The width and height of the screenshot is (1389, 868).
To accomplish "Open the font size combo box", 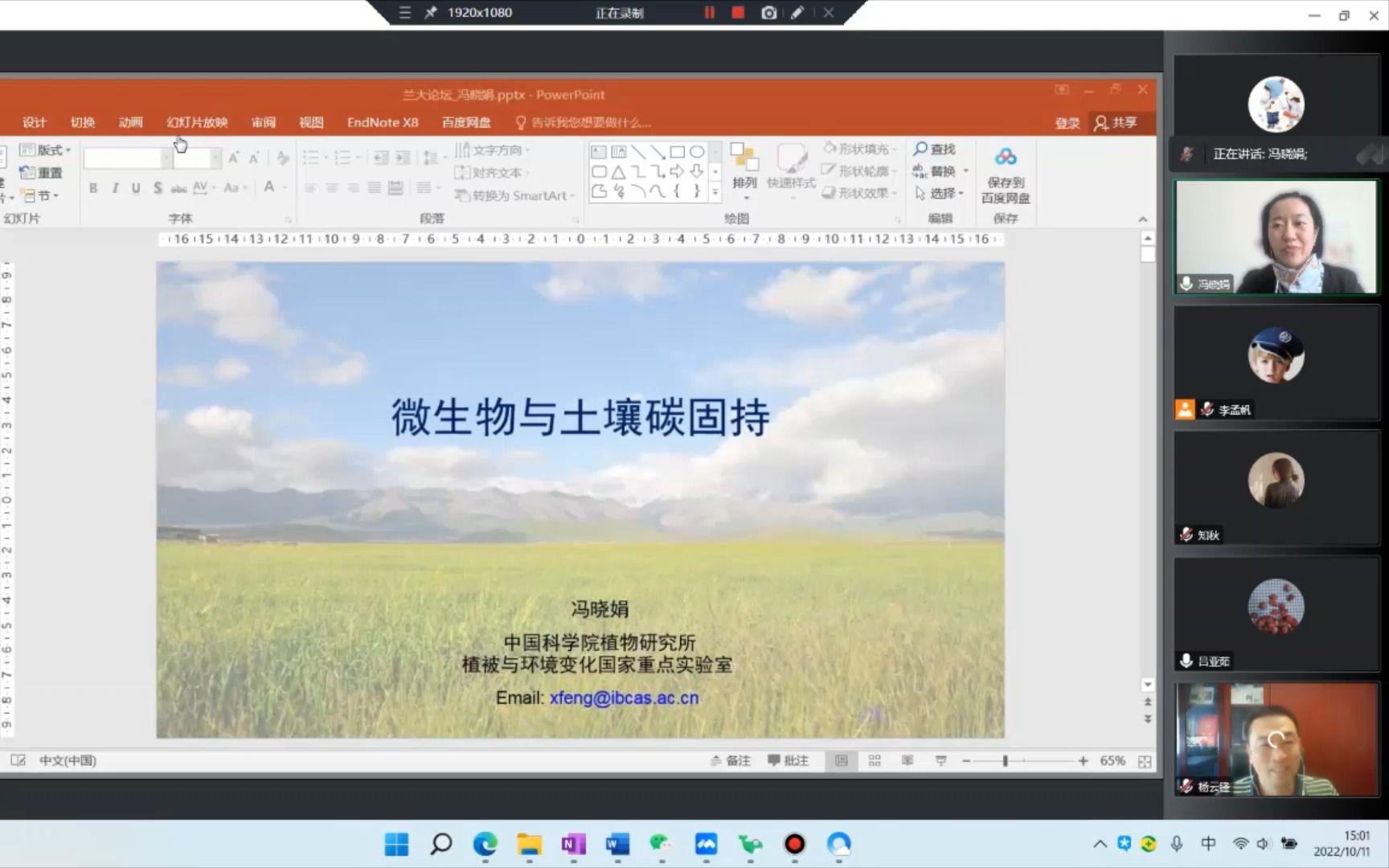I will pyautogui.click(x=197, y=158).
